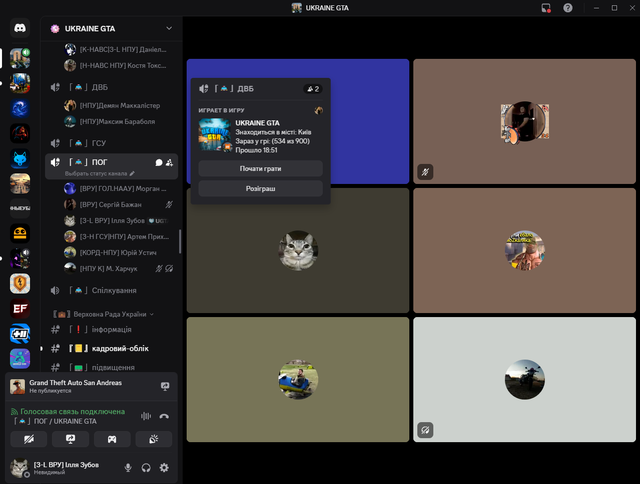Click the channel list scrollbar

click(x=180, y=241)
